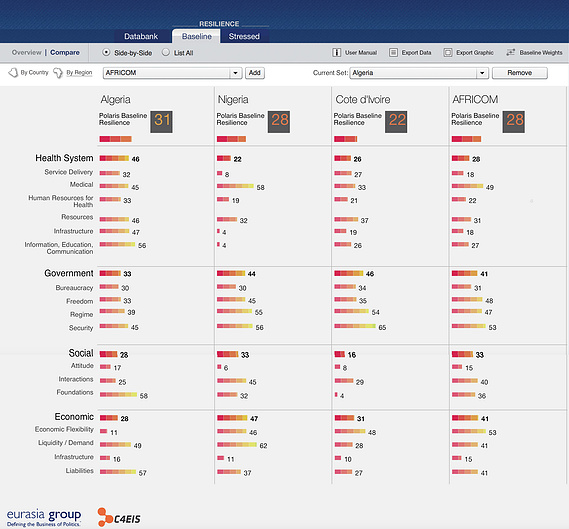Click the By Region Africa icon
This screenshot has width=569, height=529.
pos(58,73)
